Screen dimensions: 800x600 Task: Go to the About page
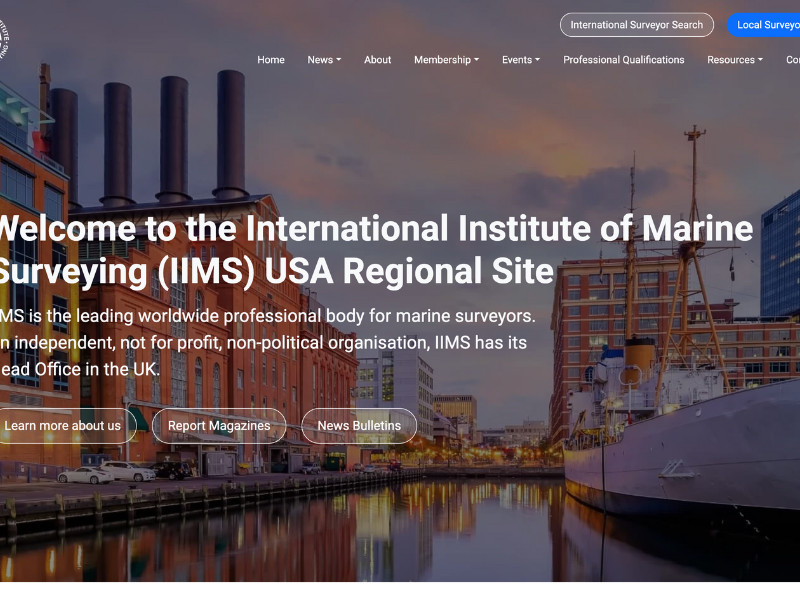(378, 60)
